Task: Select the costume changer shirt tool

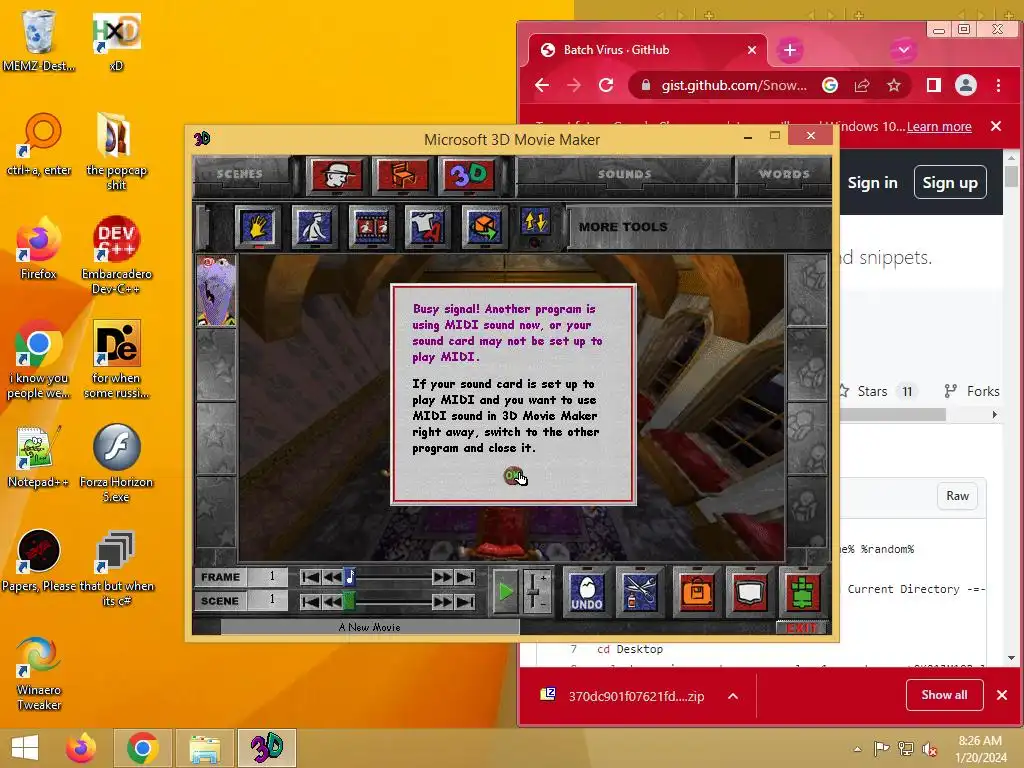Action: (427, 227)
